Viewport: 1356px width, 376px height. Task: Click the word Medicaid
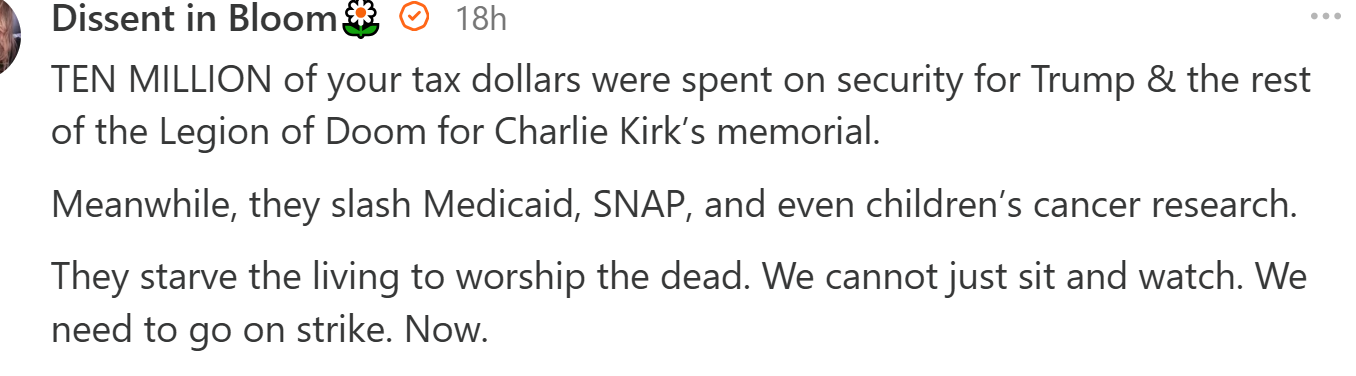502,205
